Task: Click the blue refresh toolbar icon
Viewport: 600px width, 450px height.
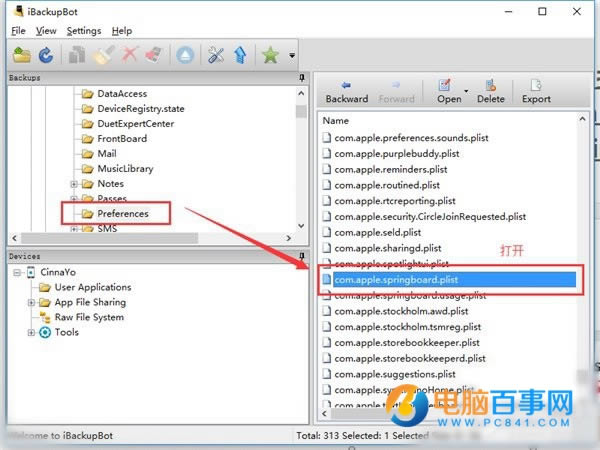Action: [x=46, y=55]
